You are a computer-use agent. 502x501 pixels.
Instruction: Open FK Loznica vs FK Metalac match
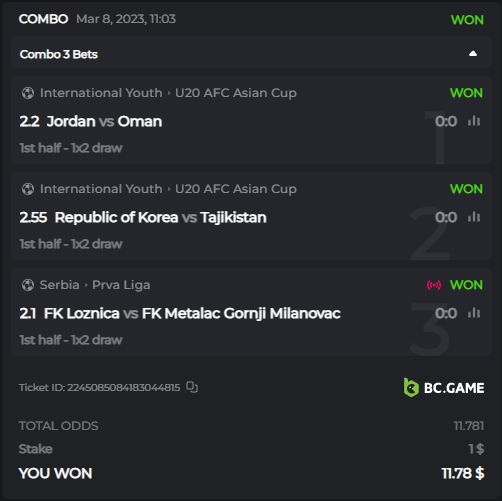pos(192,313)
